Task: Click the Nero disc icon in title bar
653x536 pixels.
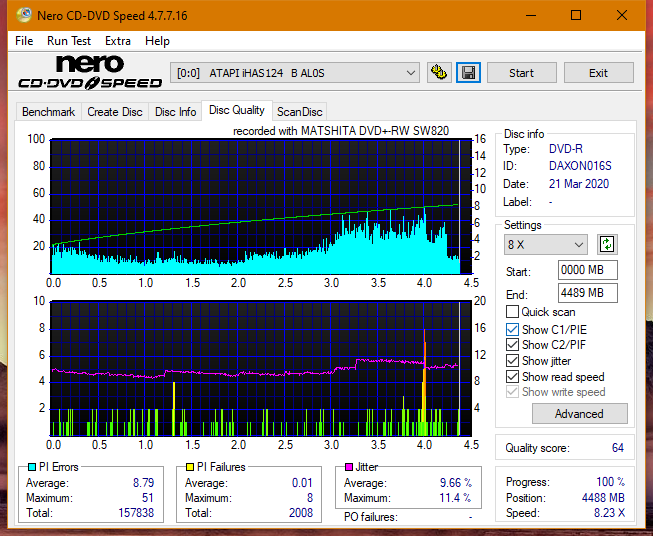Action: click(24, 15)
